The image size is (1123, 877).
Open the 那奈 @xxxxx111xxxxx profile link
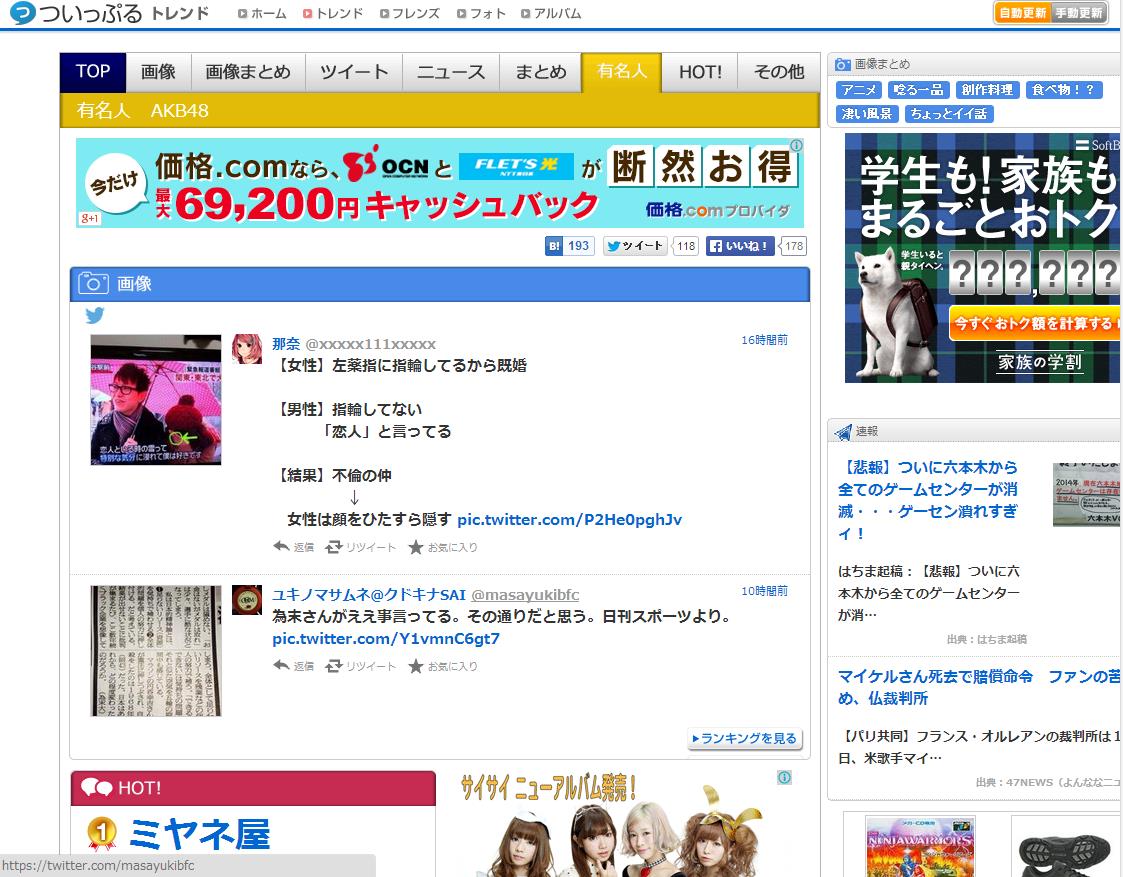click(x=354, y=344)
